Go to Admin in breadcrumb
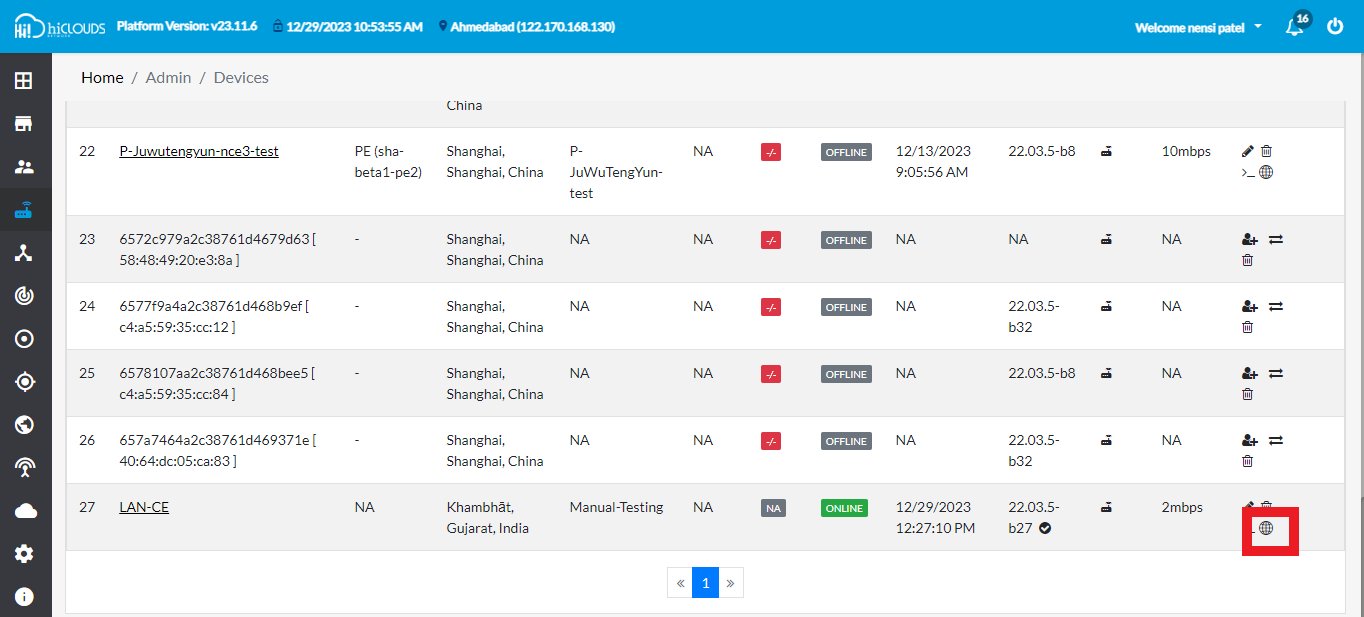 pos(168,77)
